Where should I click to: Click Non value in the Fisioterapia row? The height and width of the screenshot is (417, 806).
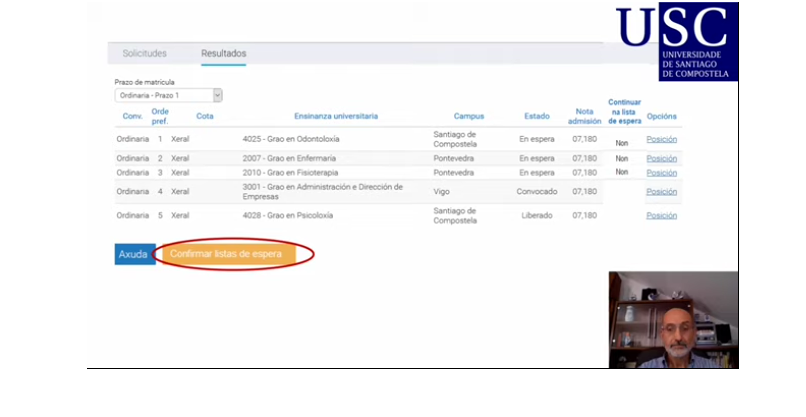622,172
